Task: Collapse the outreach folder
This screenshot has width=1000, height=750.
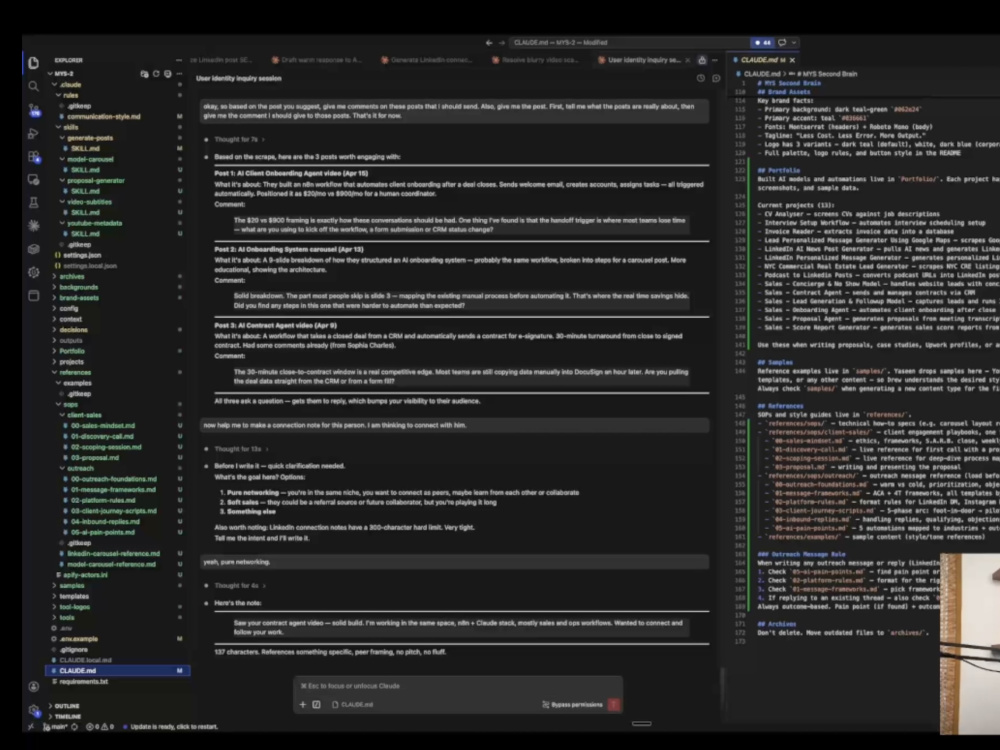Action: point(76,469)
